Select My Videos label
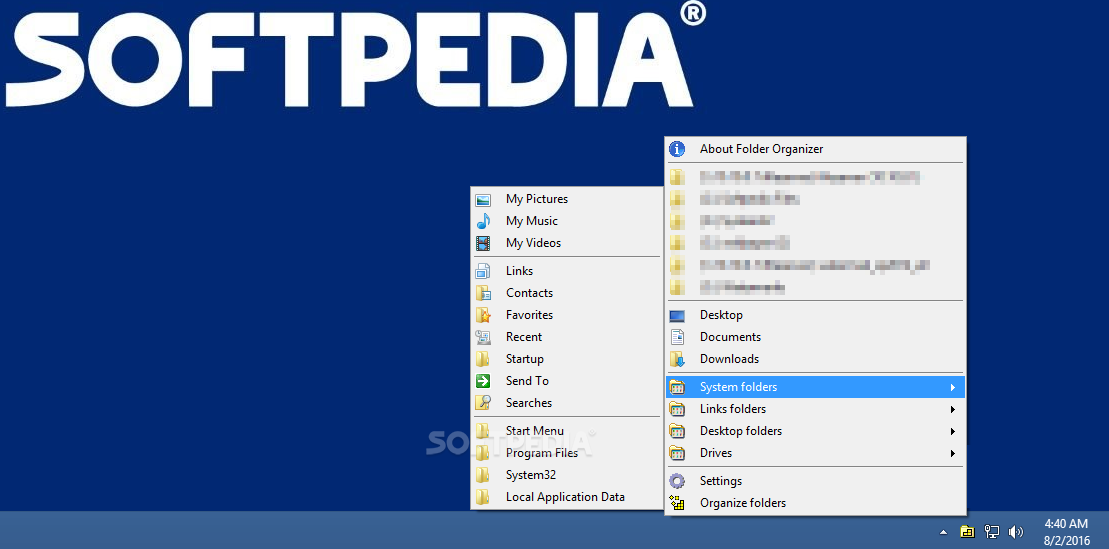Screen dimensions: 1109x549 (533, 243)
